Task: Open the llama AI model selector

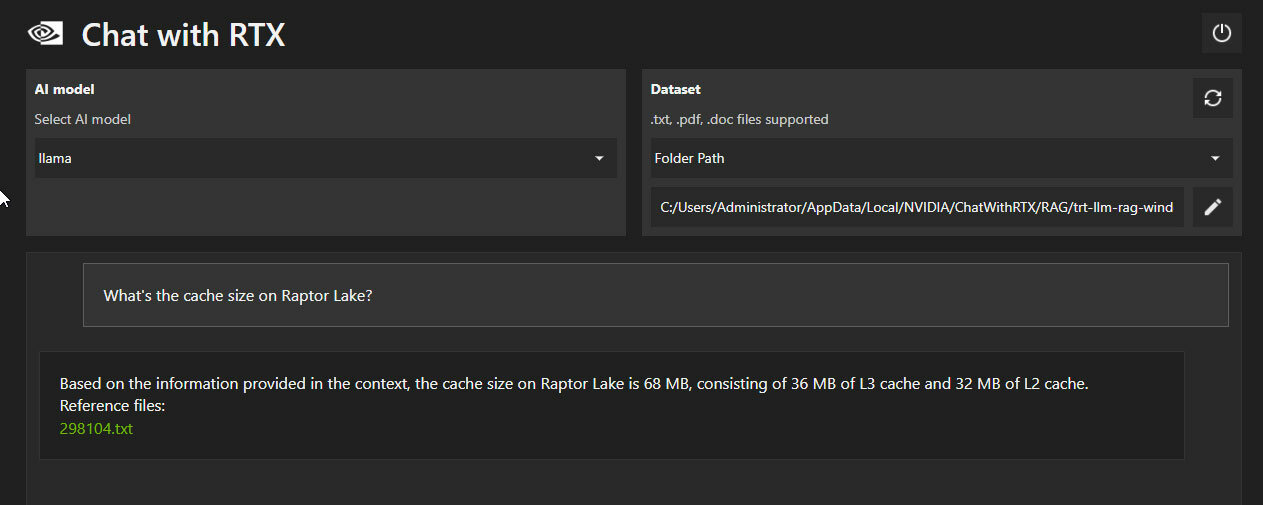Action: point(325,158)
